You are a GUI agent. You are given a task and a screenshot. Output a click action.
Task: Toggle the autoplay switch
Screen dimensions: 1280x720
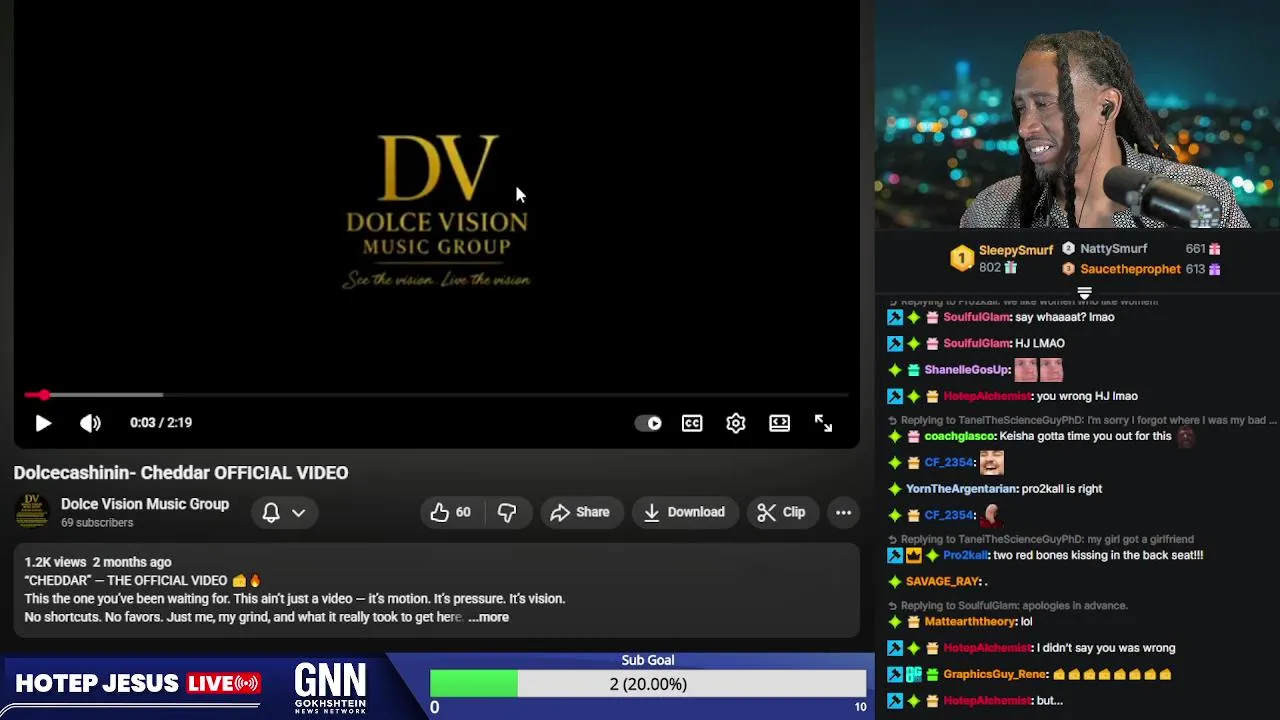pos(648,423)
